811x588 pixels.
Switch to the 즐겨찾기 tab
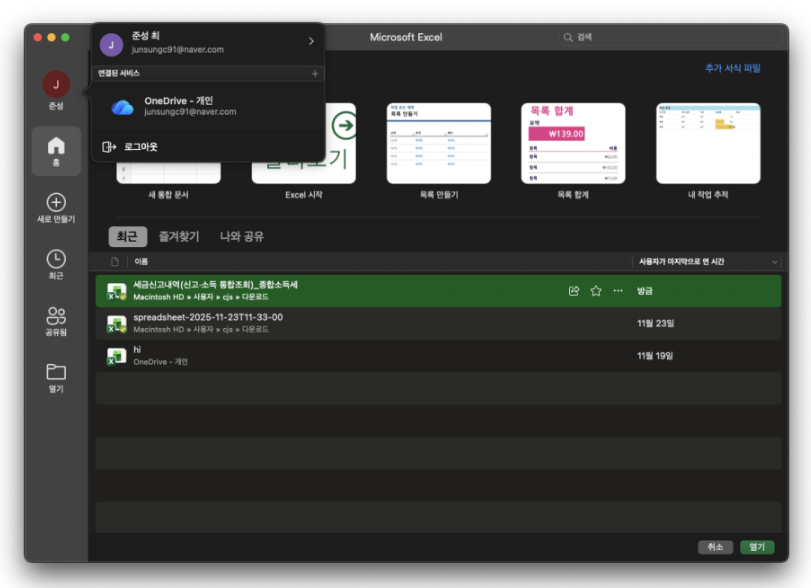pyautogui.click(x=181, y=237)
